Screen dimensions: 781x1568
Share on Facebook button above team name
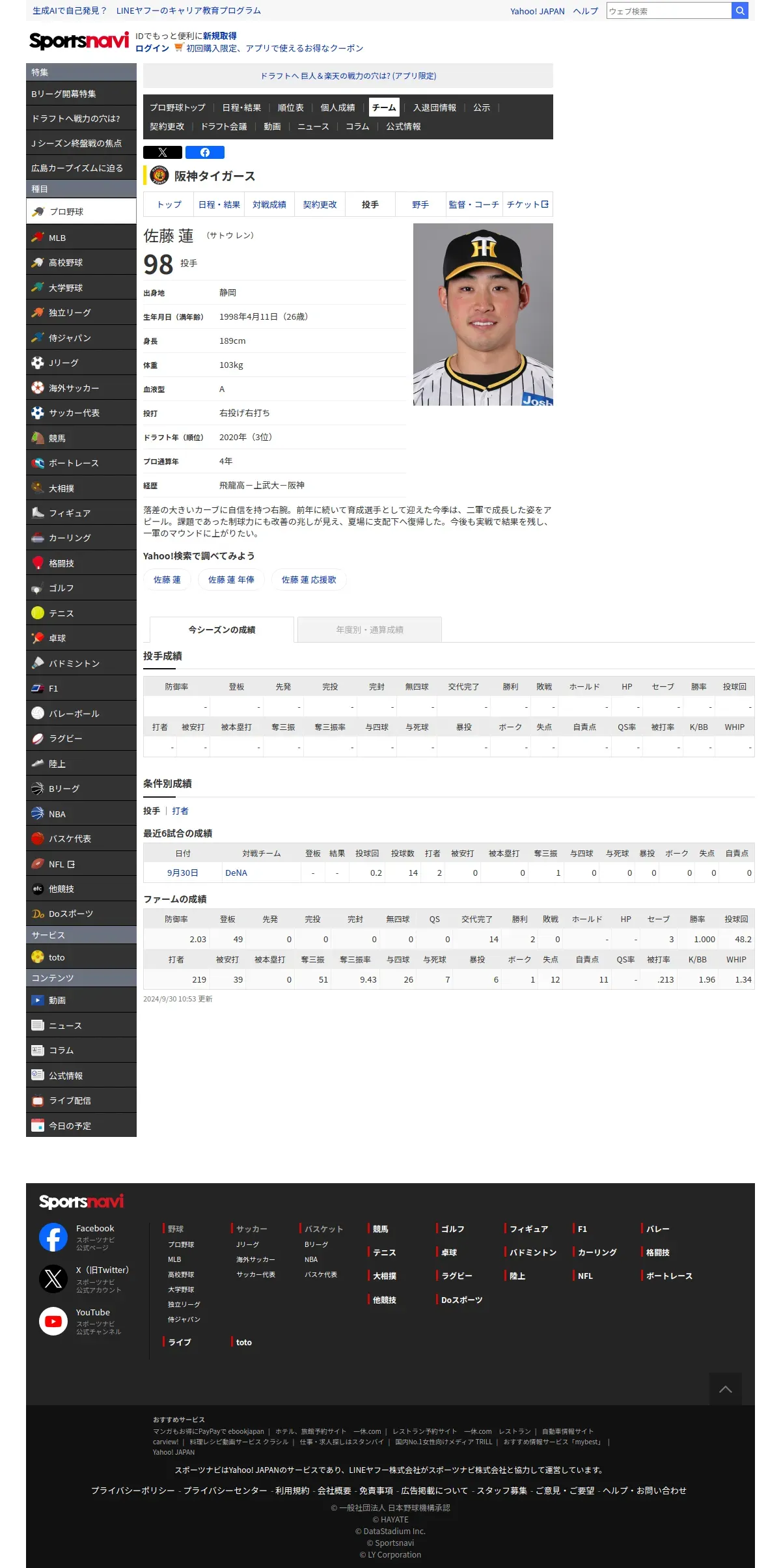point(205,152)
